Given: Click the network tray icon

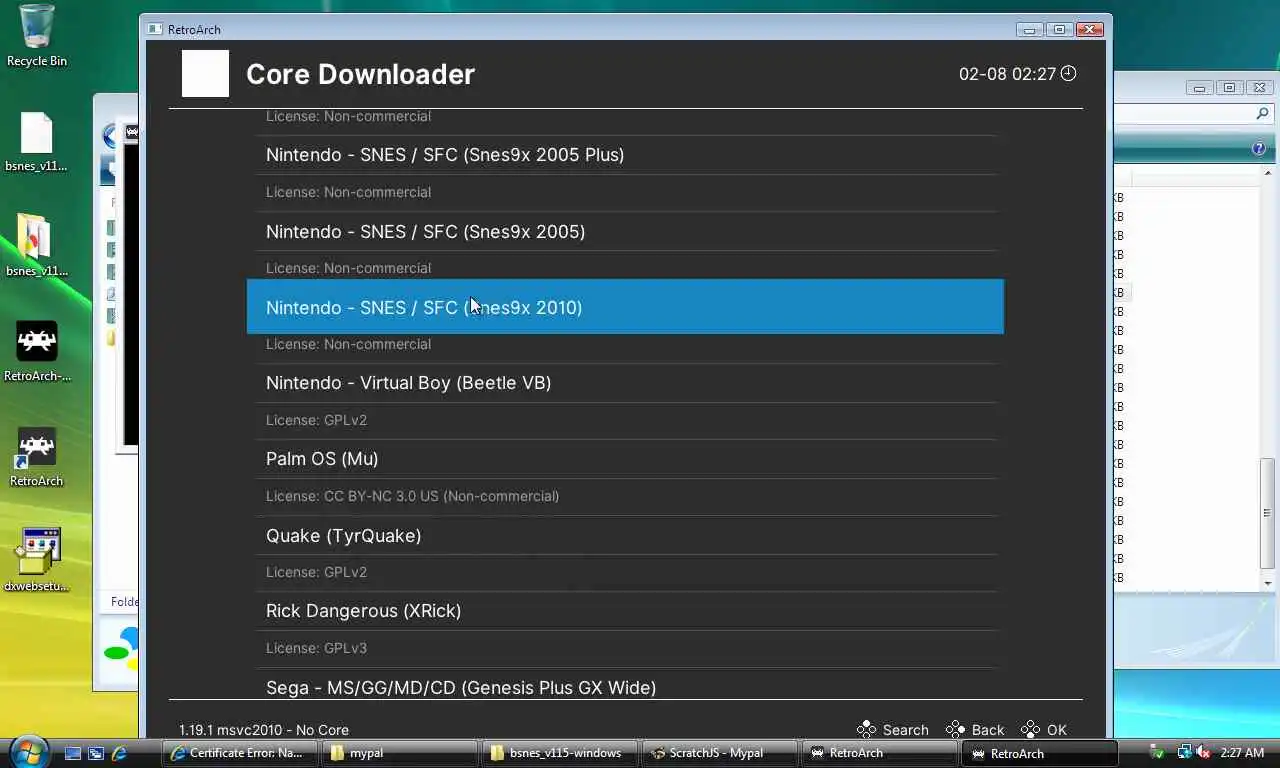Looking at the screenshot, I should (x=1184, y=752).
